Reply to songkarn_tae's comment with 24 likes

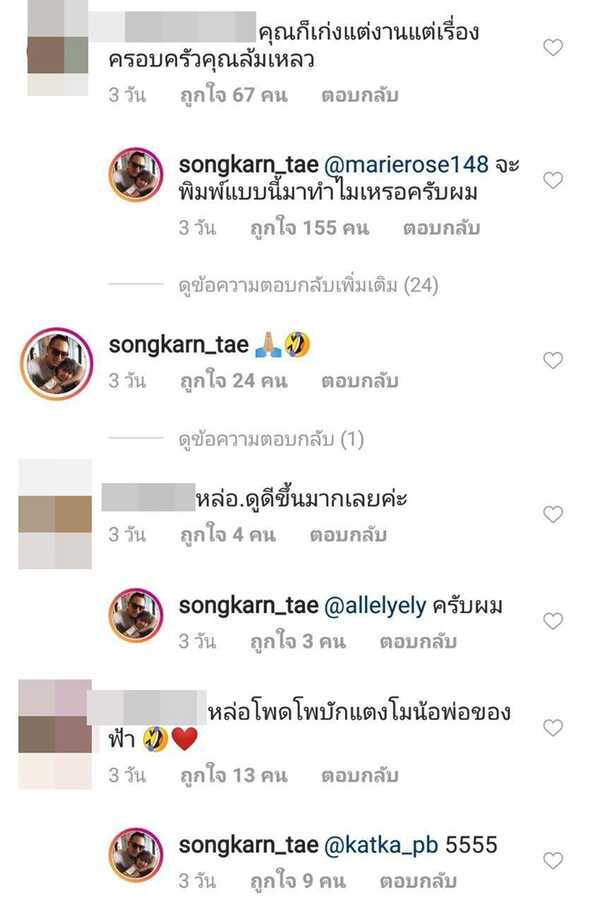tap(360, 381)
